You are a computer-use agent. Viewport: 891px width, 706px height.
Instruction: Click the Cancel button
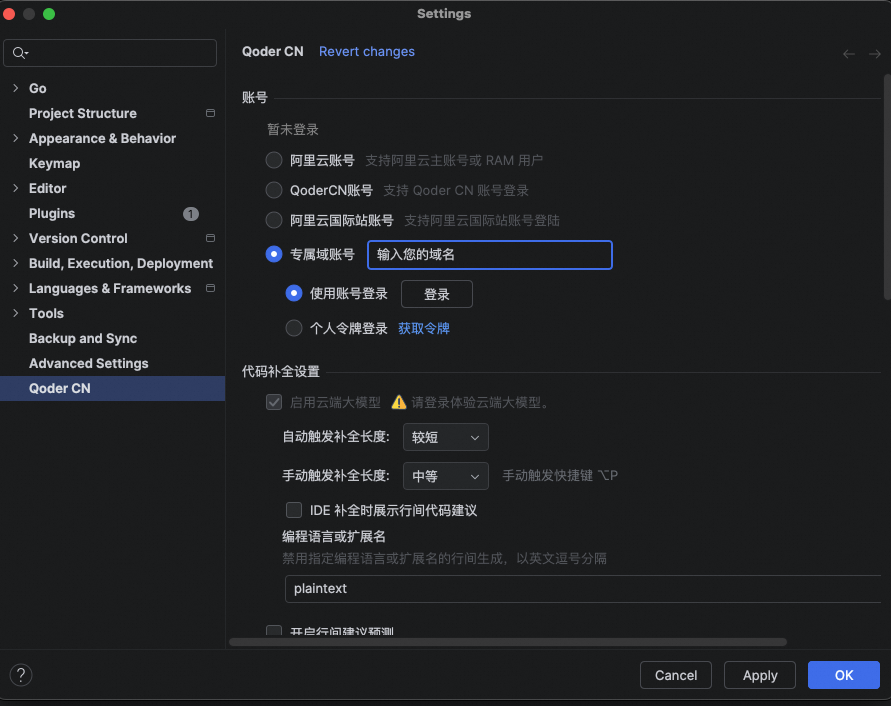tap(676, 675)
